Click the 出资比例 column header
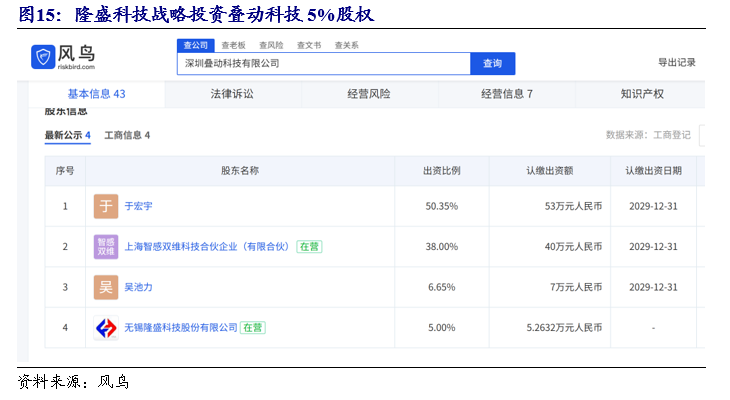 pyautogui.click(x=441, y=171)
